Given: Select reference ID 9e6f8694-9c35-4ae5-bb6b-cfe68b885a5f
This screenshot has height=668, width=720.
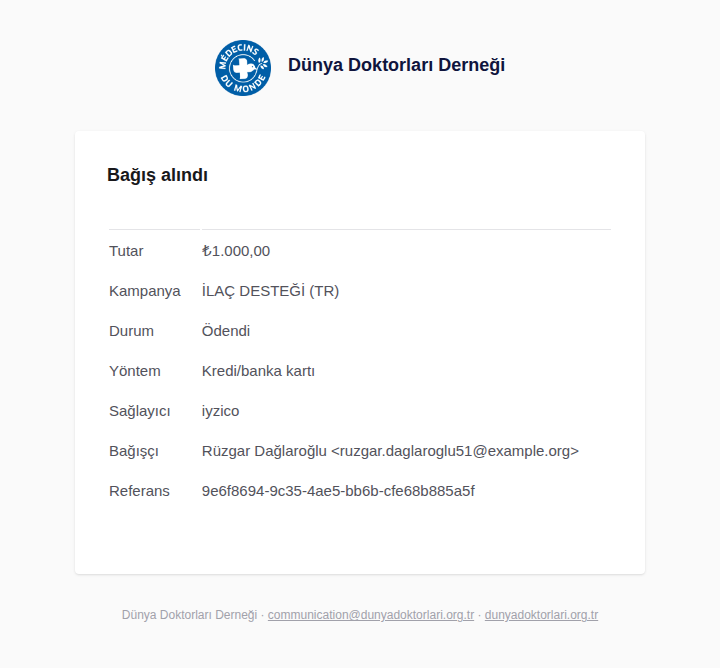Looking at the screenshot, I should (338, 491).
